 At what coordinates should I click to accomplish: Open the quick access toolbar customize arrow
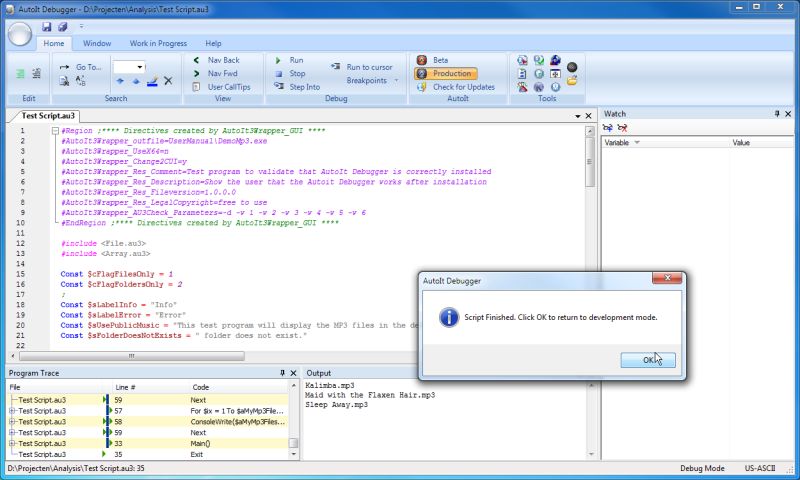81,27
